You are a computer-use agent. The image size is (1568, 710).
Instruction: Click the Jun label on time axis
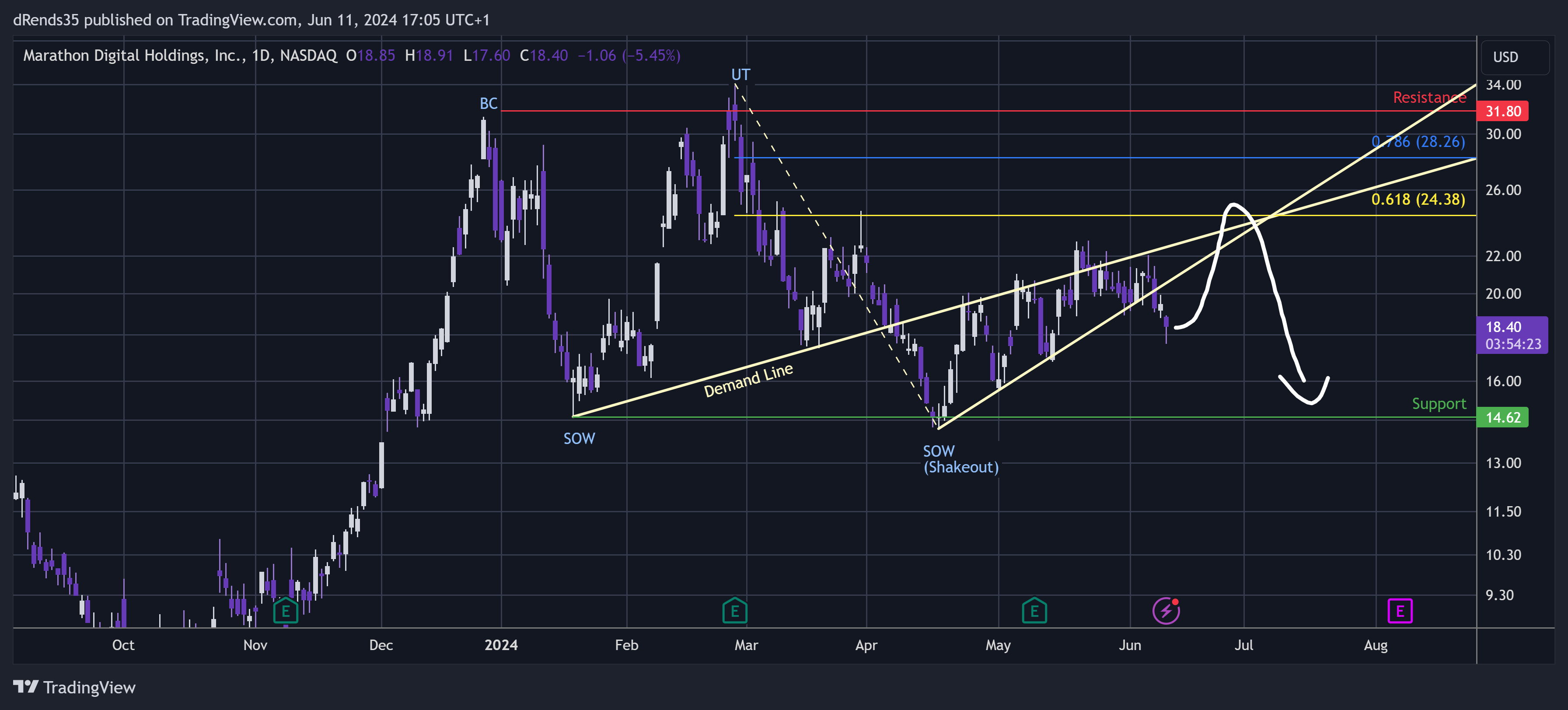[x=1130, y=645]
